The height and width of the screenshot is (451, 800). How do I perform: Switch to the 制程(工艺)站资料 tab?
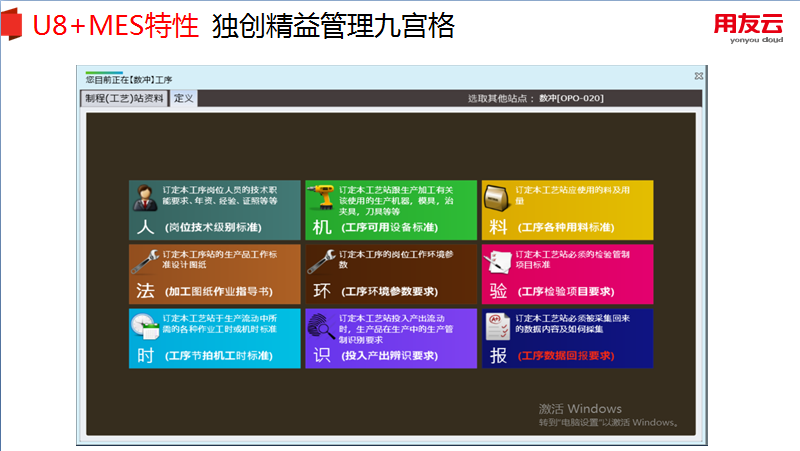coord(124,98)
